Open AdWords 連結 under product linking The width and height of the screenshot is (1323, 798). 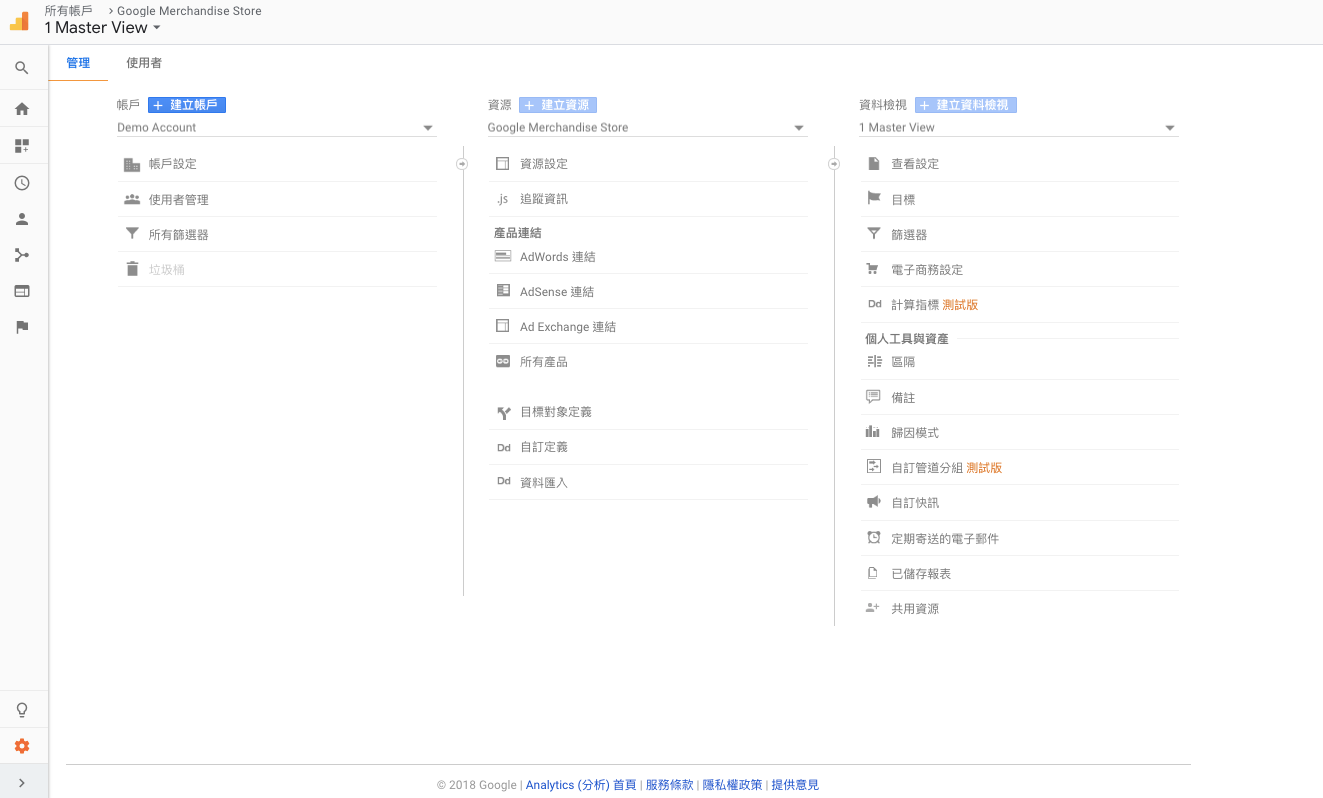click(x=557, y=257)
